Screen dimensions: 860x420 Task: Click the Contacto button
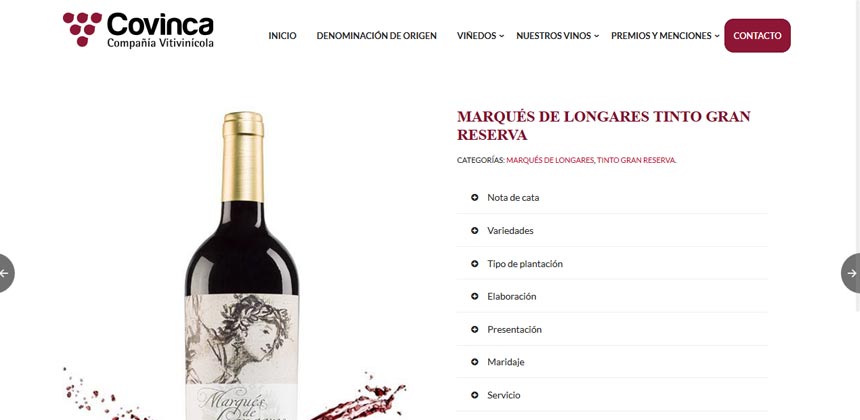[757, 36]
